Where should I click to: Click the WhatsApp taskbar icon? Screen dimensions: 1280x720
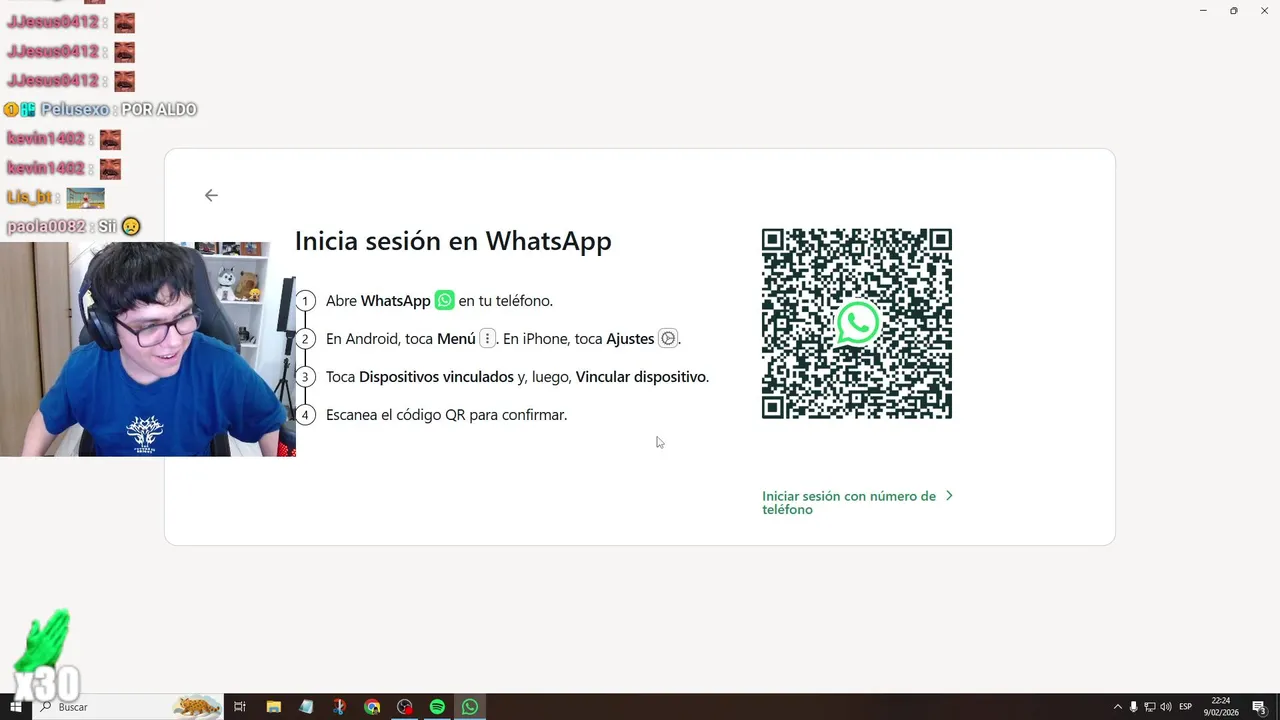click(x=470, y=707)
